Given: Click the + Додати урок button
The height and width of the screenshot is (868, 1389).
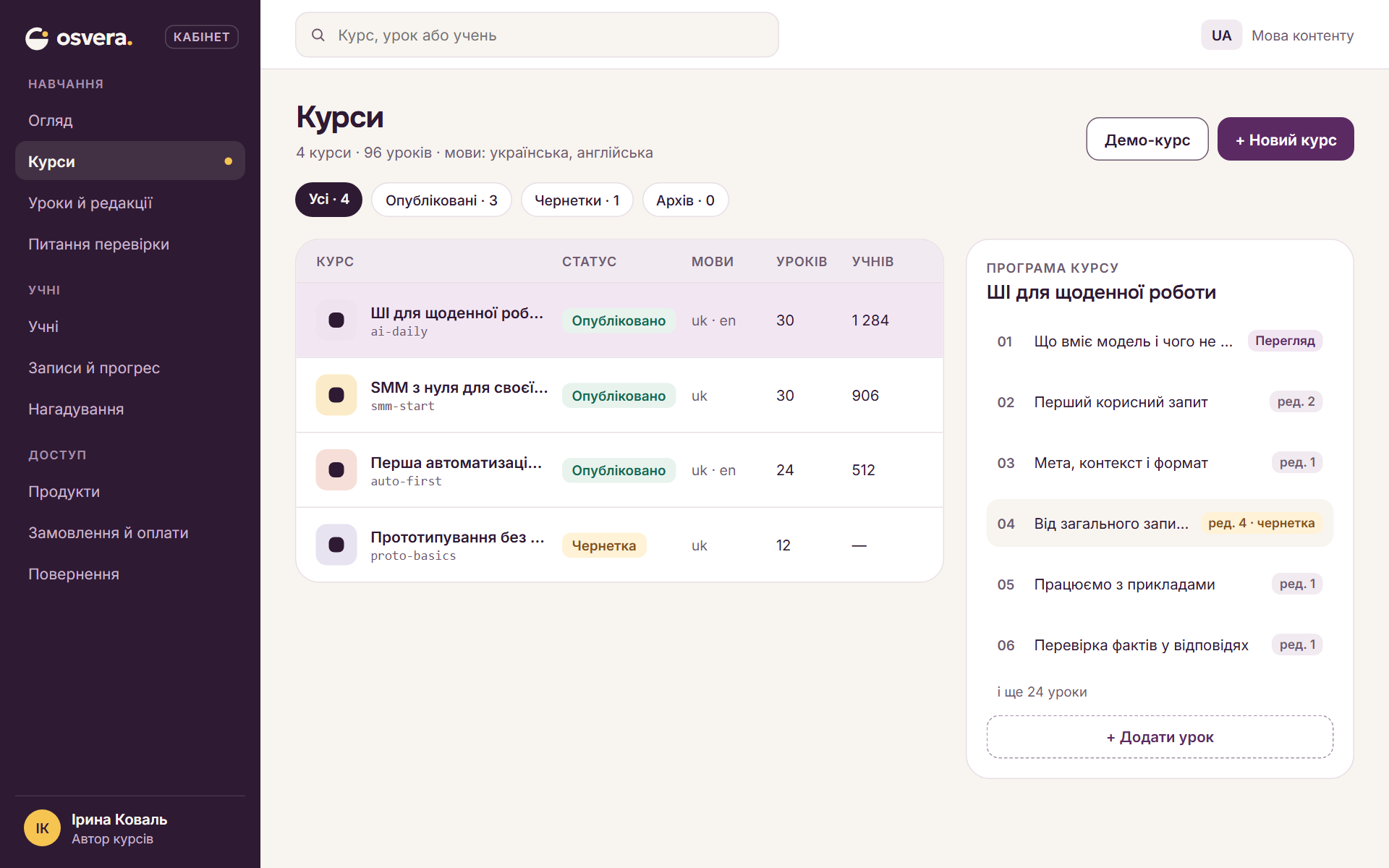Looking at the screenshot, I should 1160,737.
